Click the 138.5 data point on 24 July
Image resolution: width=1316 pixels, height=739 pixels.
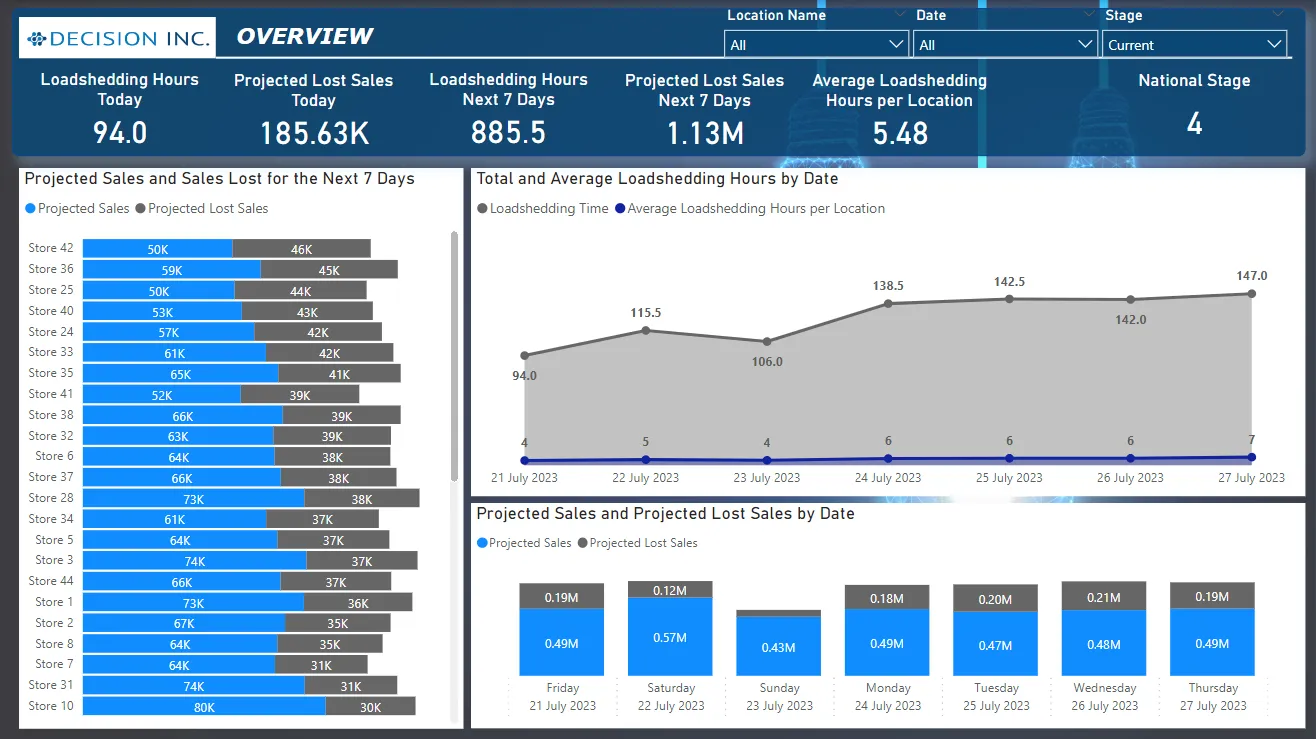click(x=889, y=303)
